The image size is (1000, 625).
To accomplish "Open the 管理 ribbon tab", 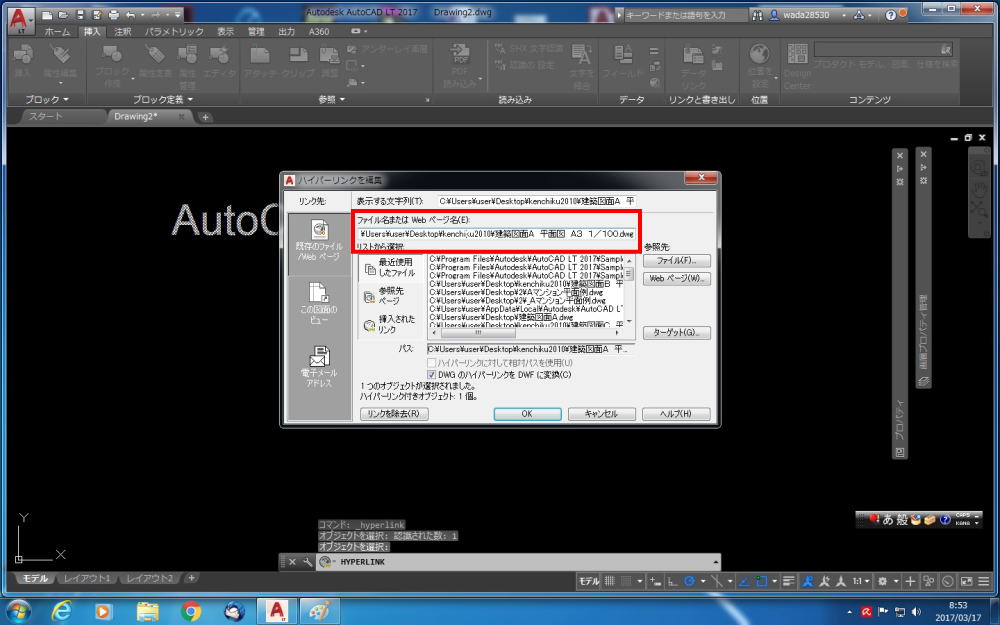I will pos(256,31).
